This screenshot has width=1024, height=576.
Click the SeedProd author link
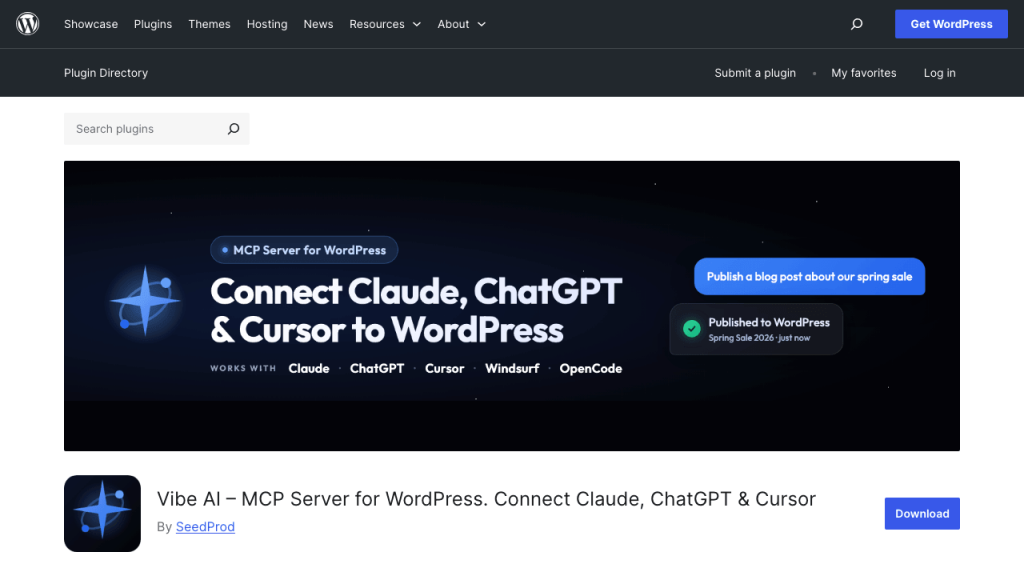point(205,526)
